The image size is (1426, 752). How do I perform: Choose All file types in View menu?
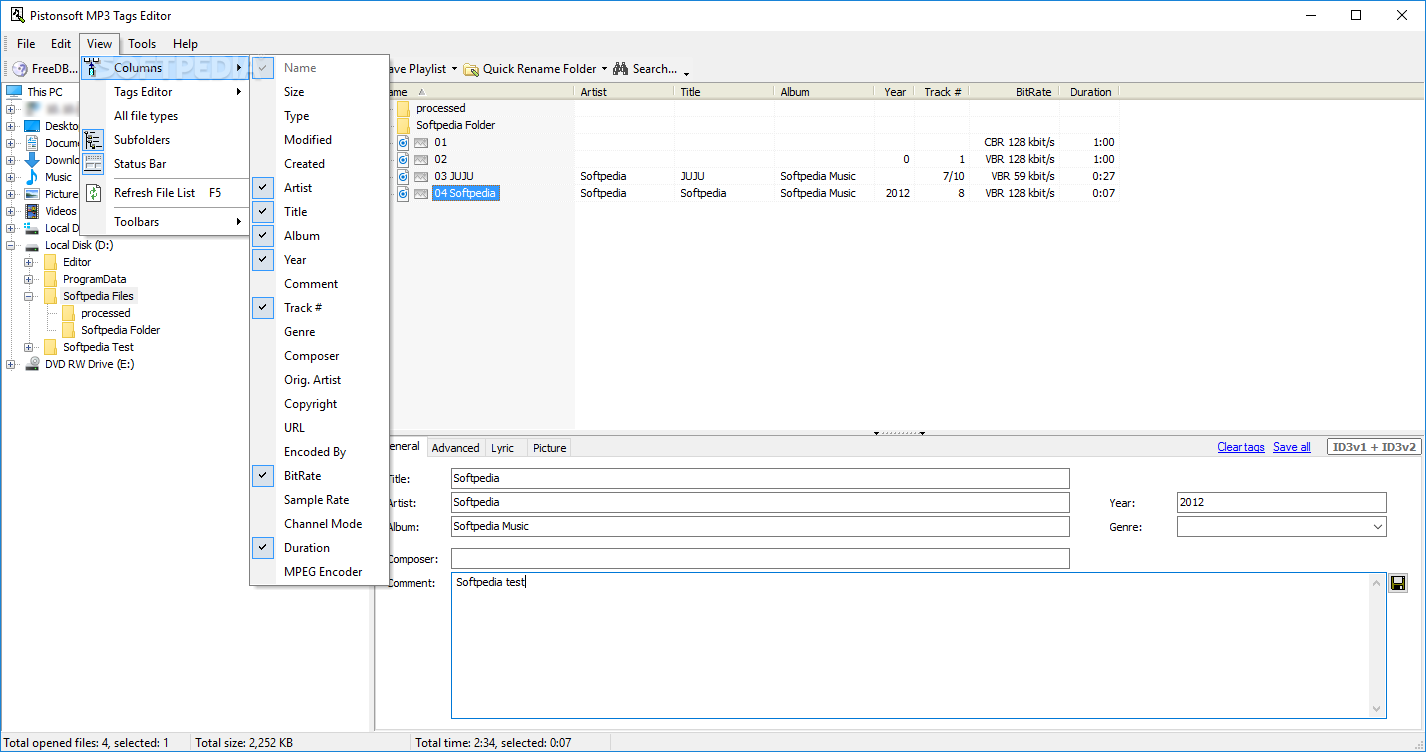pos(165,116)
